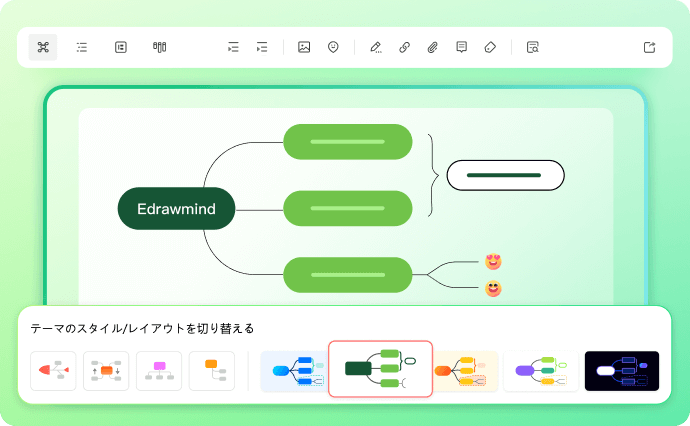The image size is (690, 426).
Task: Switch to the outline list view icon
Action: click(x=82, y=47)
